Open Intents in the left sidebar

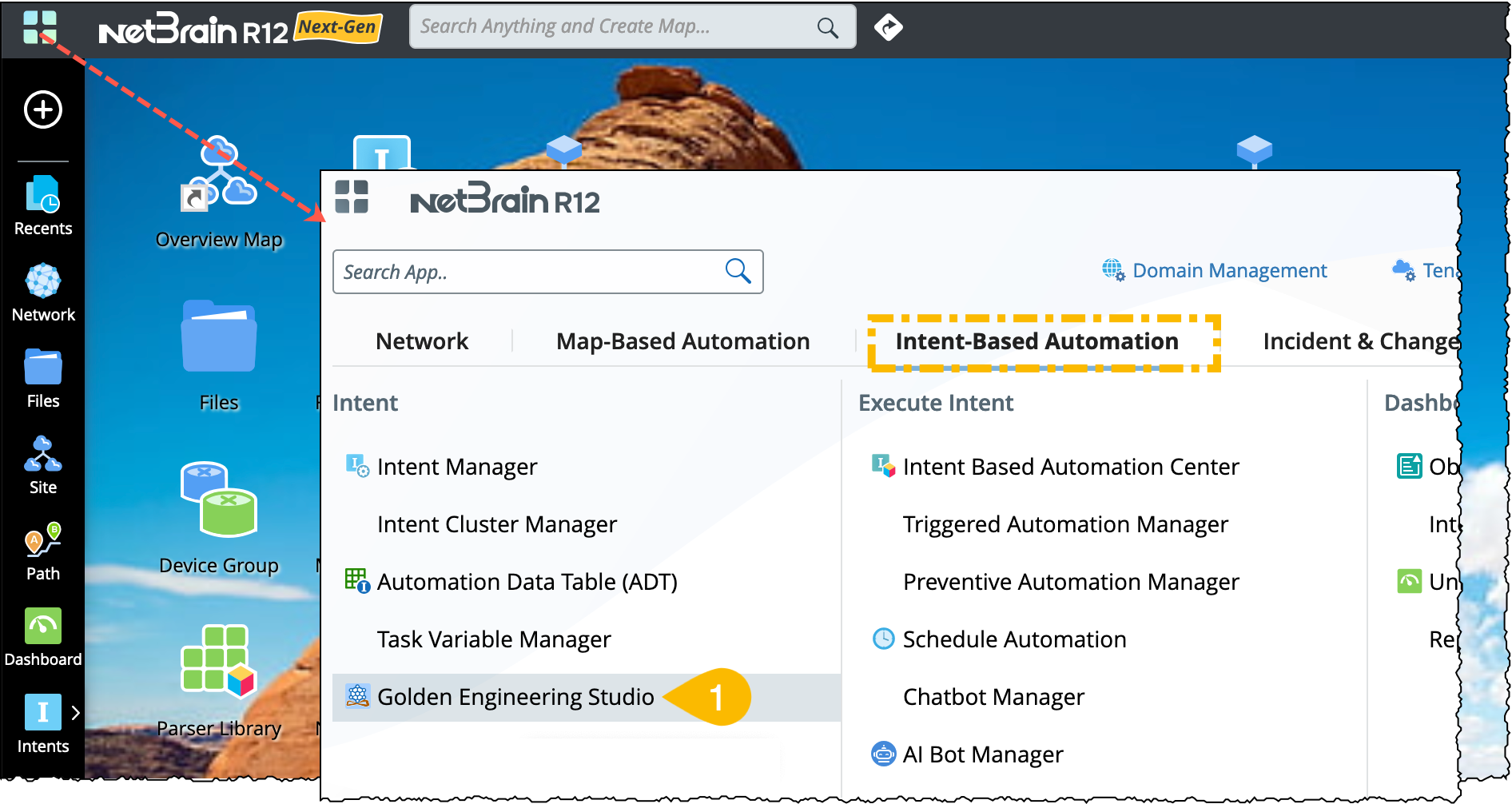click(43, 724)
